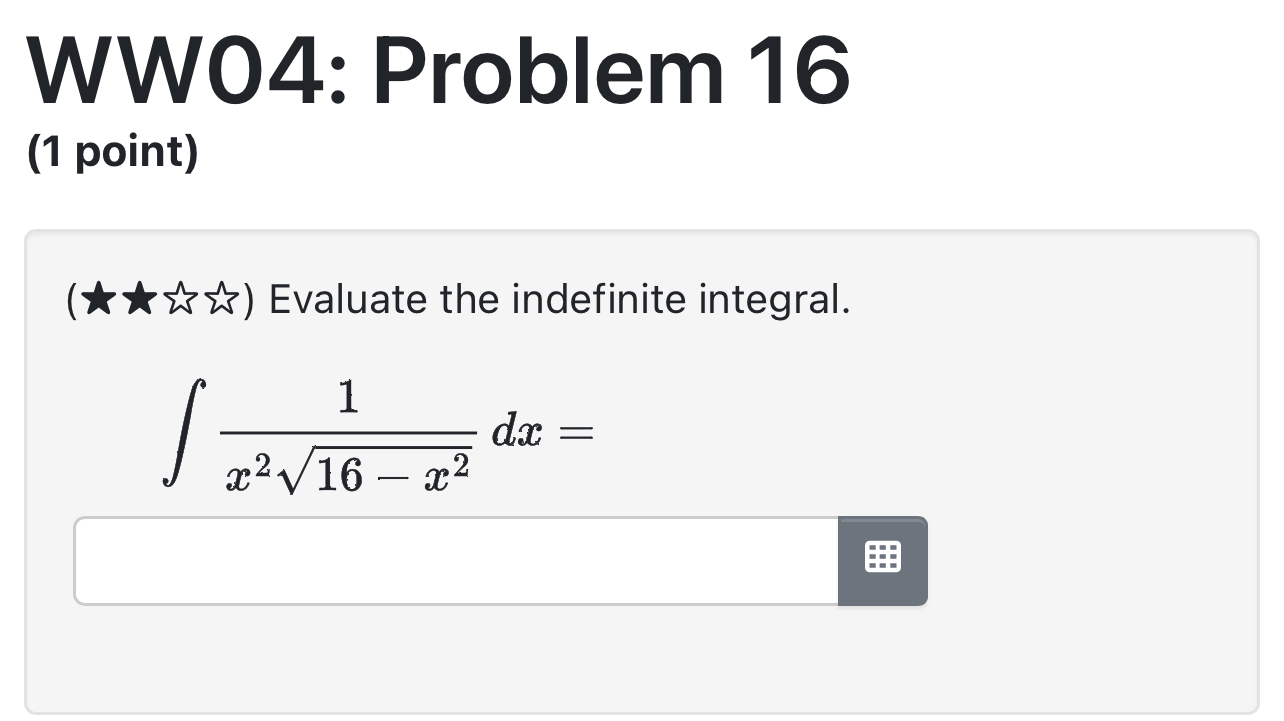1284x721 pixels.
Task: Click the WW04: Problem 16 heading
Action: pyautogui.click(x=438, y=68)
